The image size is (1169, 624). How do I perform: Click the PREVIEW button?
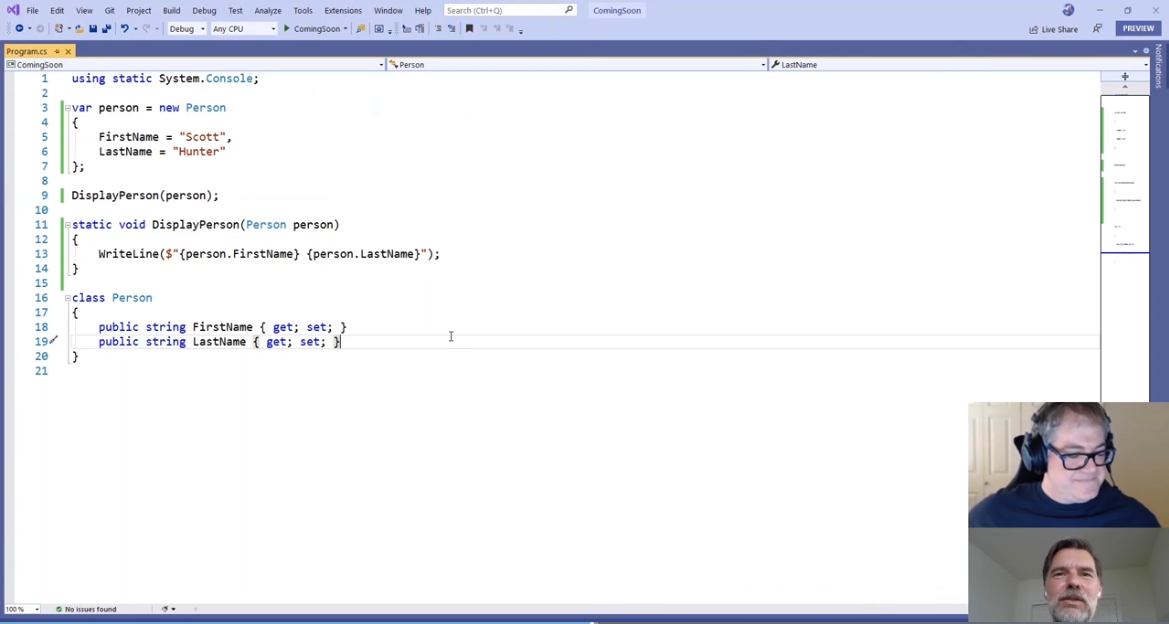pyautogui.click(x=1138, y=28)
